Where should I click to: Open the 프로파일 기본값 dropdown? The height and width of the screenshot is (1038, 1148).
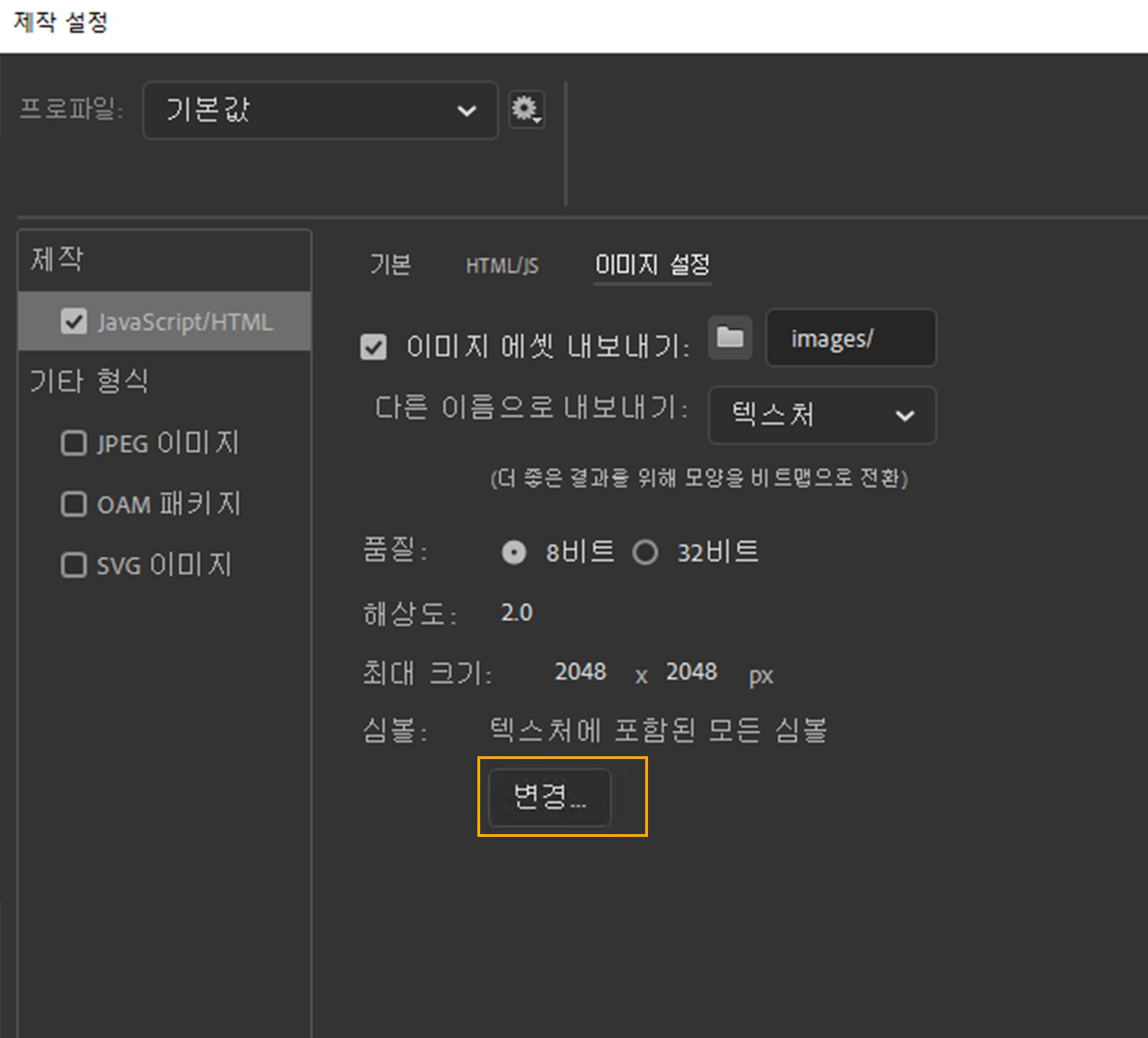pos(319,110)
